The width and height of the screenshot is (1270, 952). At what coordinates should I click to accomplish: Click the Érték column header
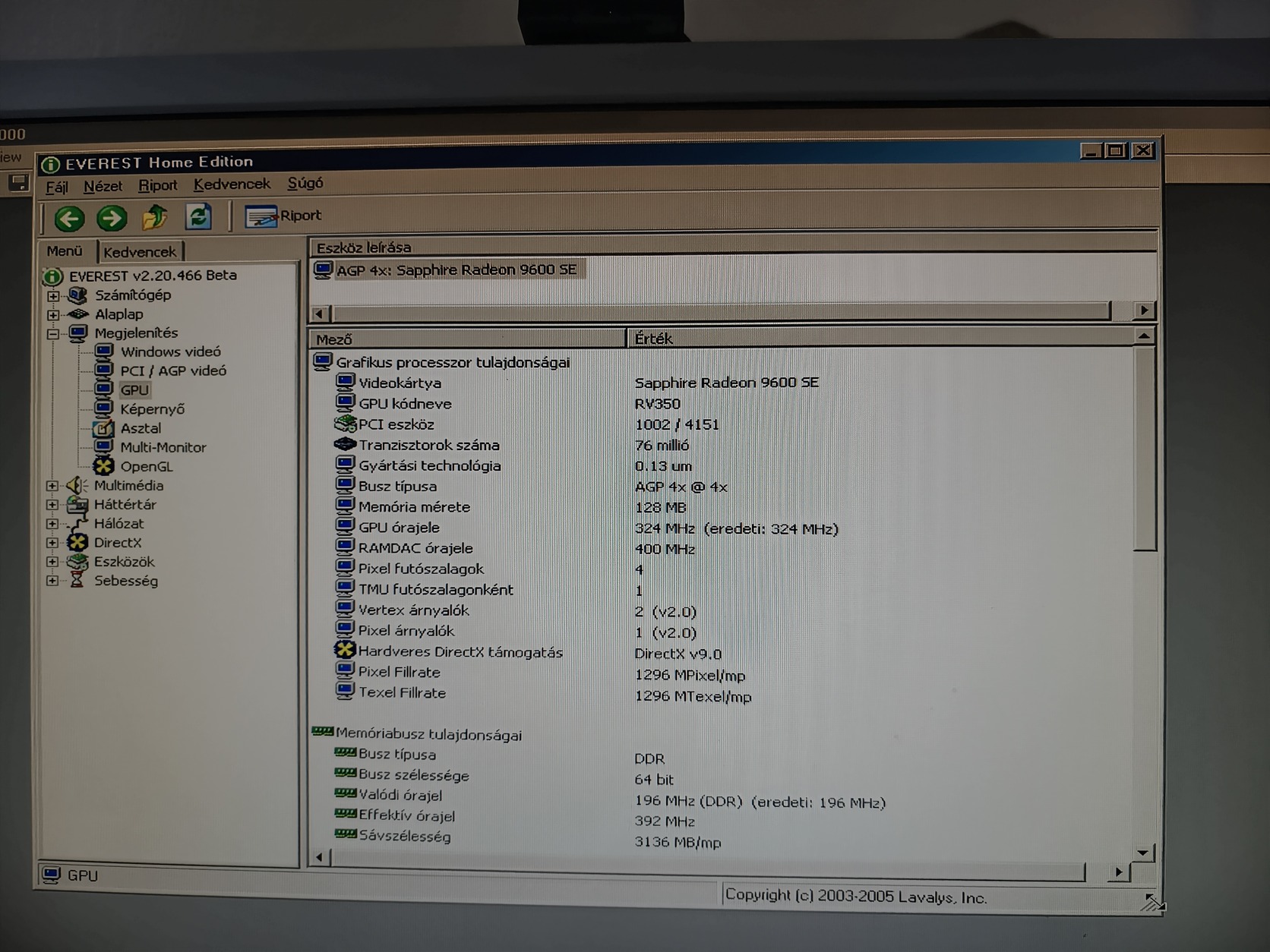point(880,339)
